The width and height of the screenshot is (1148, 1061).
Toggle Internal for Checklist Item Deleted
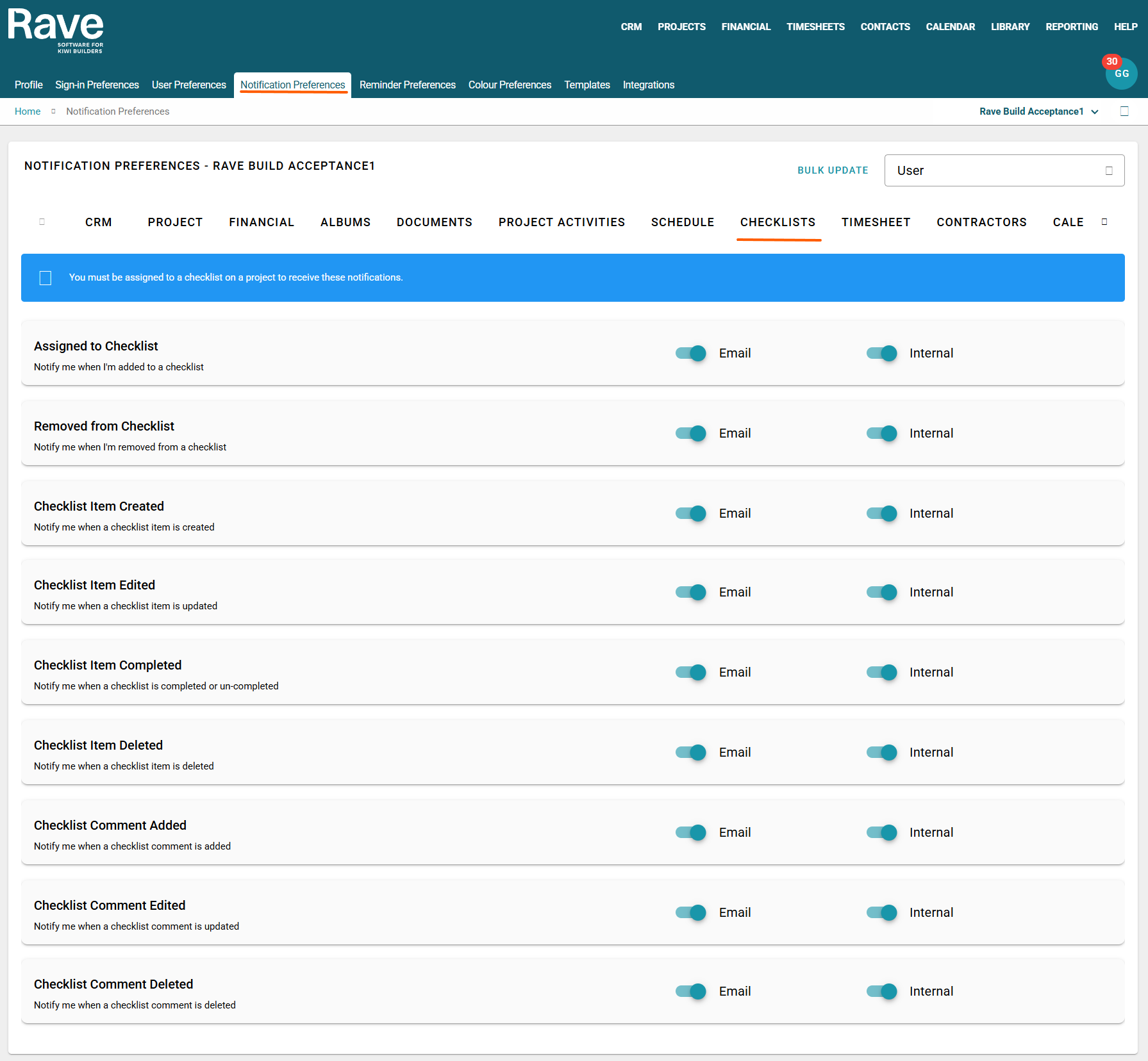882,752
